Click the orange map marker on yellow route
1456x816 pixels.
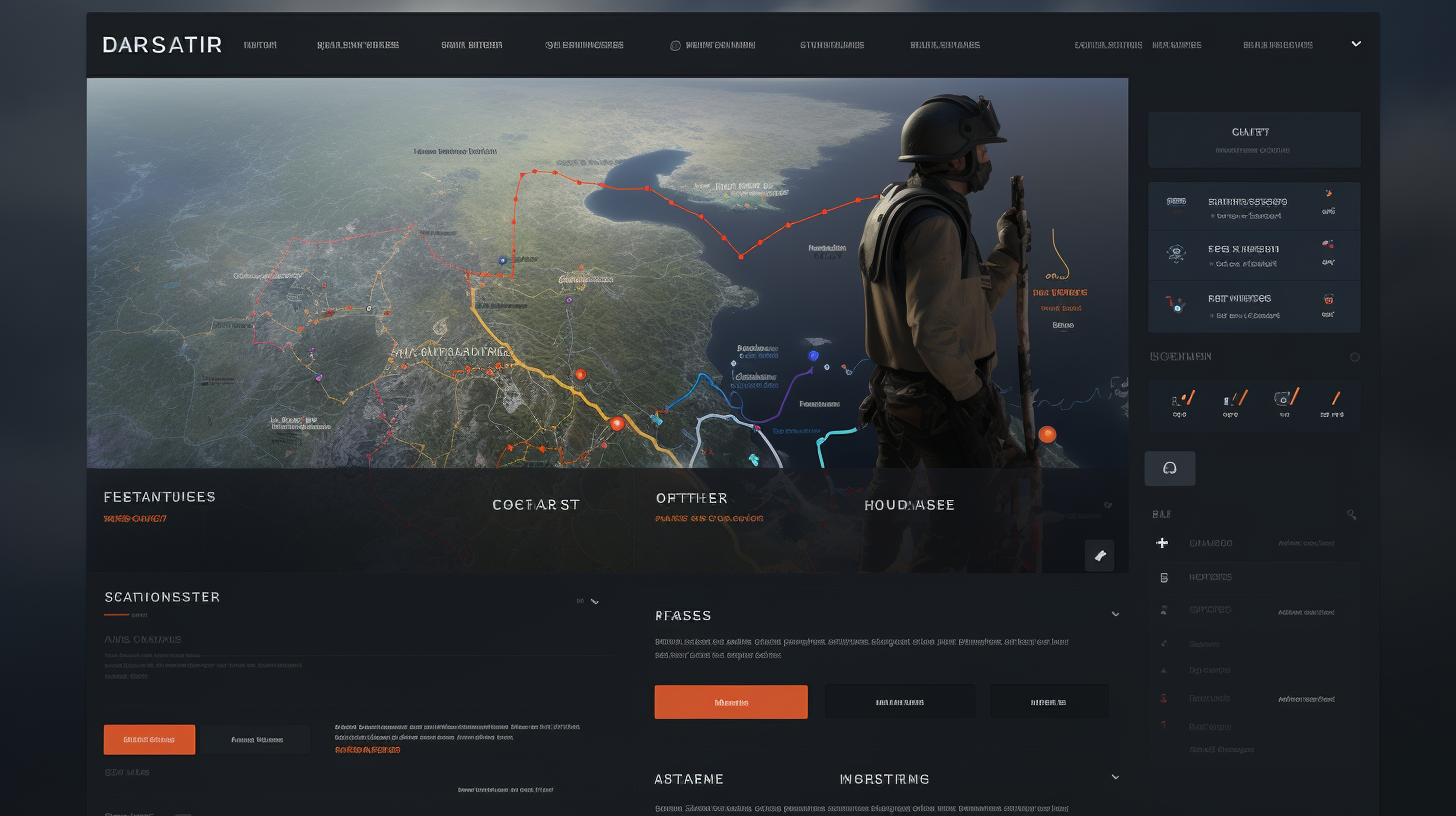(617, 424)
